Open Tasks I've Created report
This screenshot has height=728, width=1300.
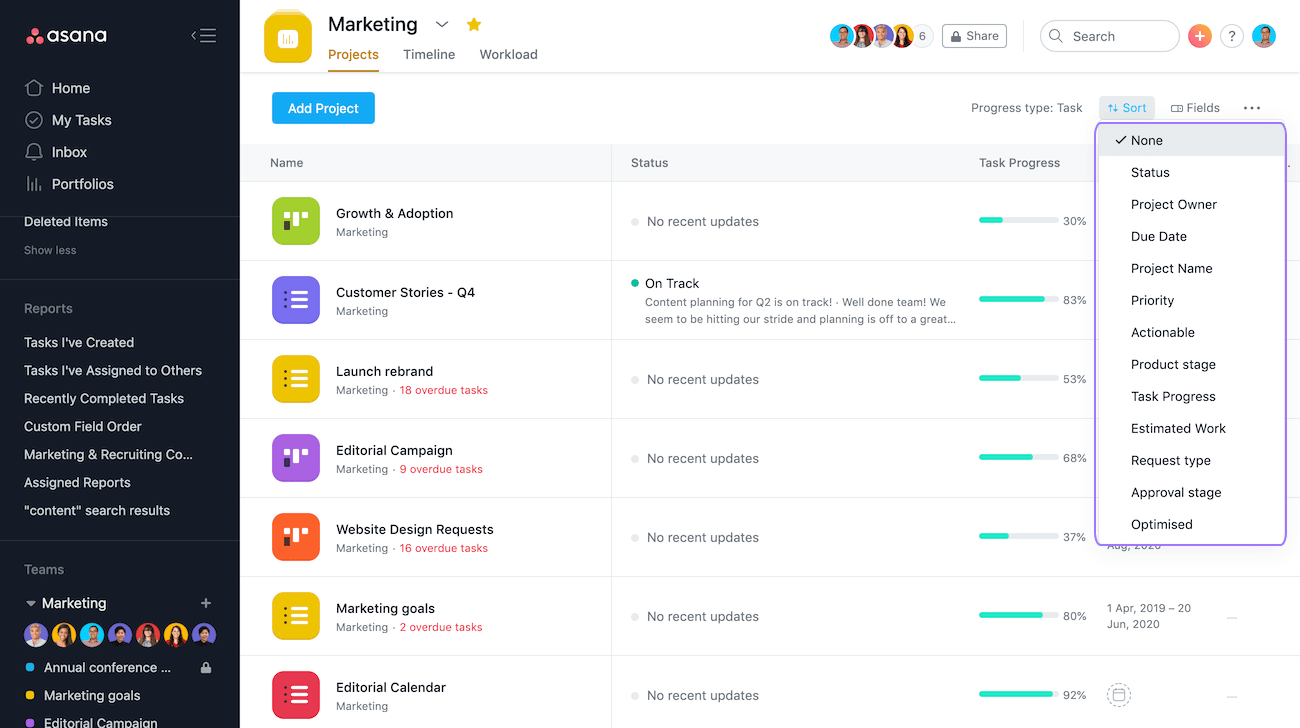[79, 342]
